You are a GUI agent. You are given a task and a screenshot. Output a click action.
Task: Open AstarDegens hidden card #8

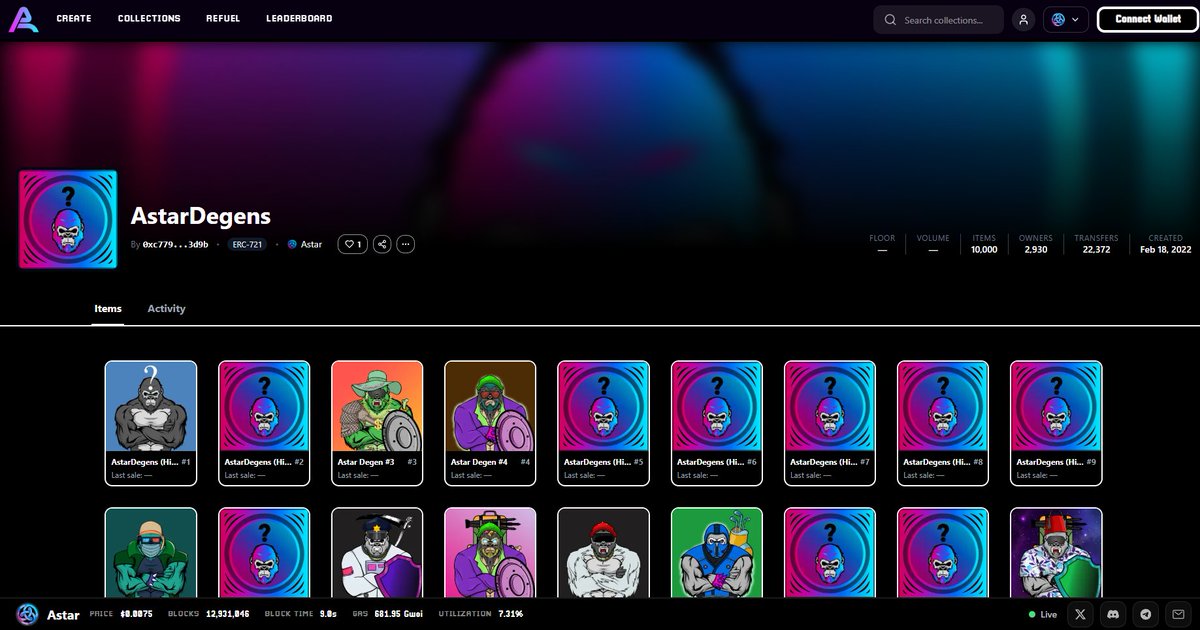pos(942,423)
